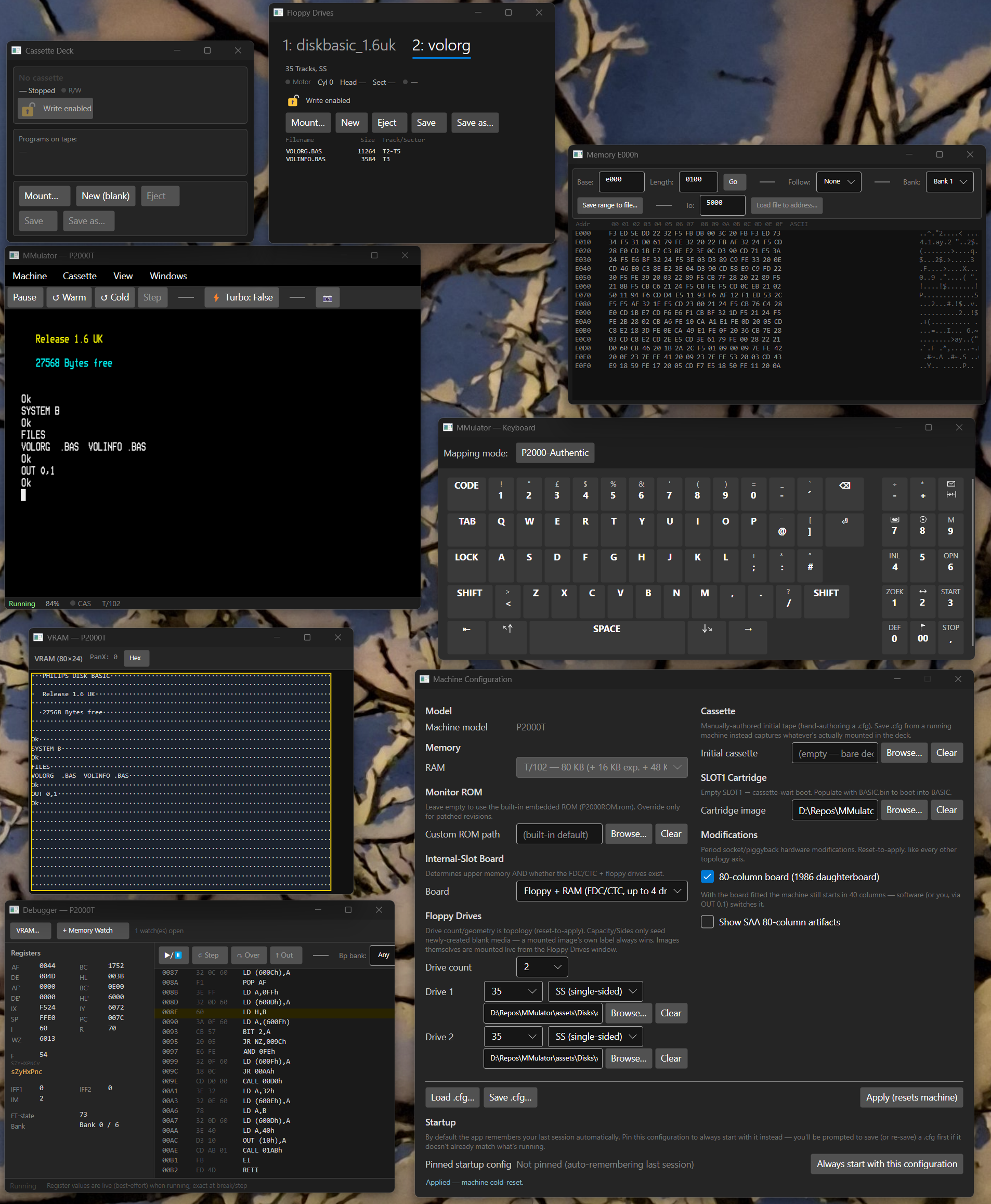Click the numpad ZOEK 1 key
Image resolution: width=991 pixels, height=1204 pixels.
click(894, 601)
